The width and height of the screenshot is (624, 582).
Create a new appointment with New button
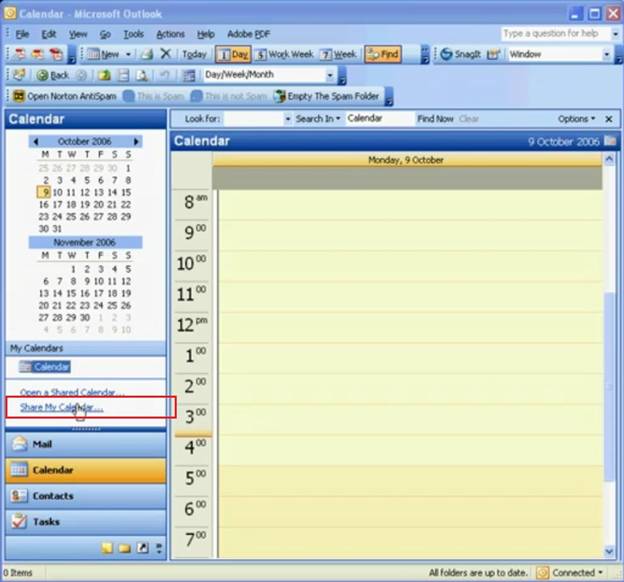click(x=103, y=54)
